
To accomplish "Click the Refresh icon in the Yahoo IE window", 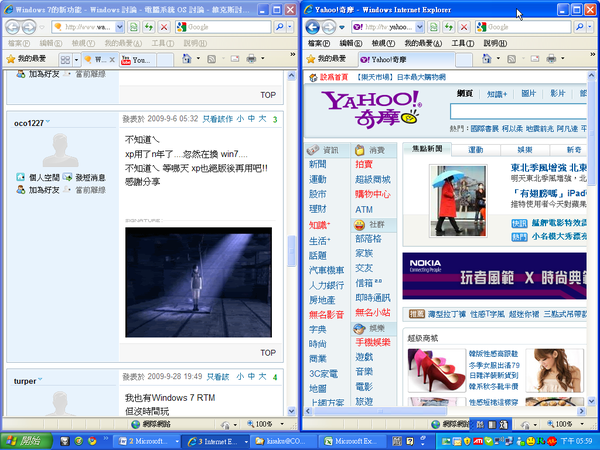I will 448,27.
